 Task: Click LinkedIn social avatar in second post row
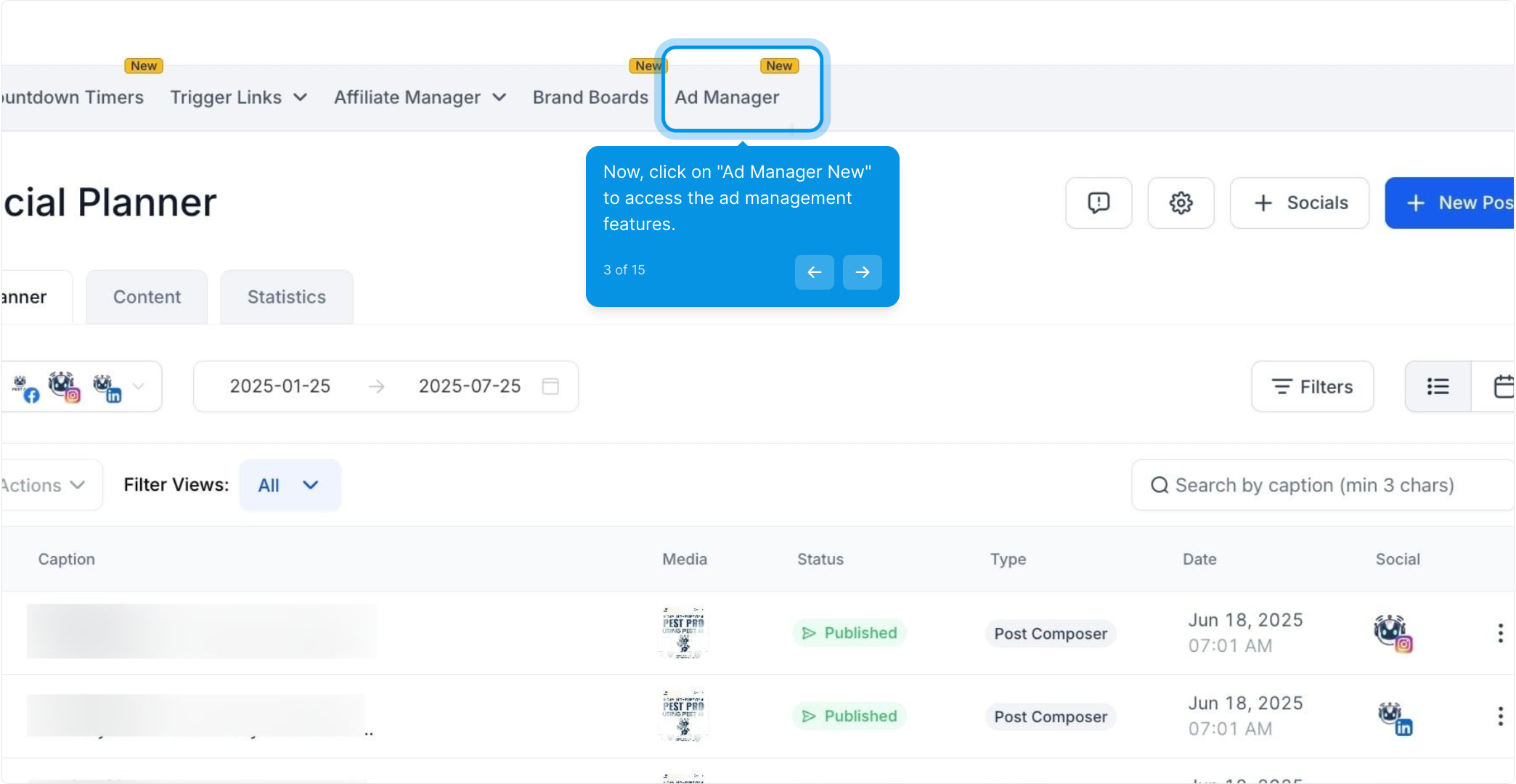[x=1395, y=718]
